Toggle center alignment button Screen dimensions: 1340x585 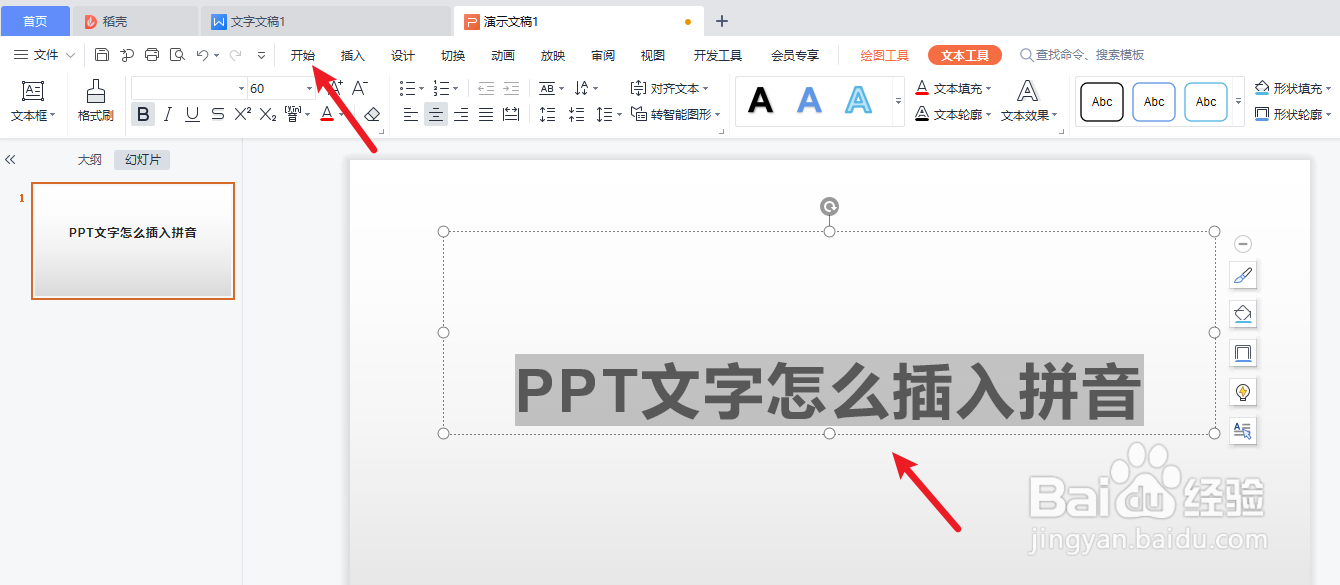point(436,115)
